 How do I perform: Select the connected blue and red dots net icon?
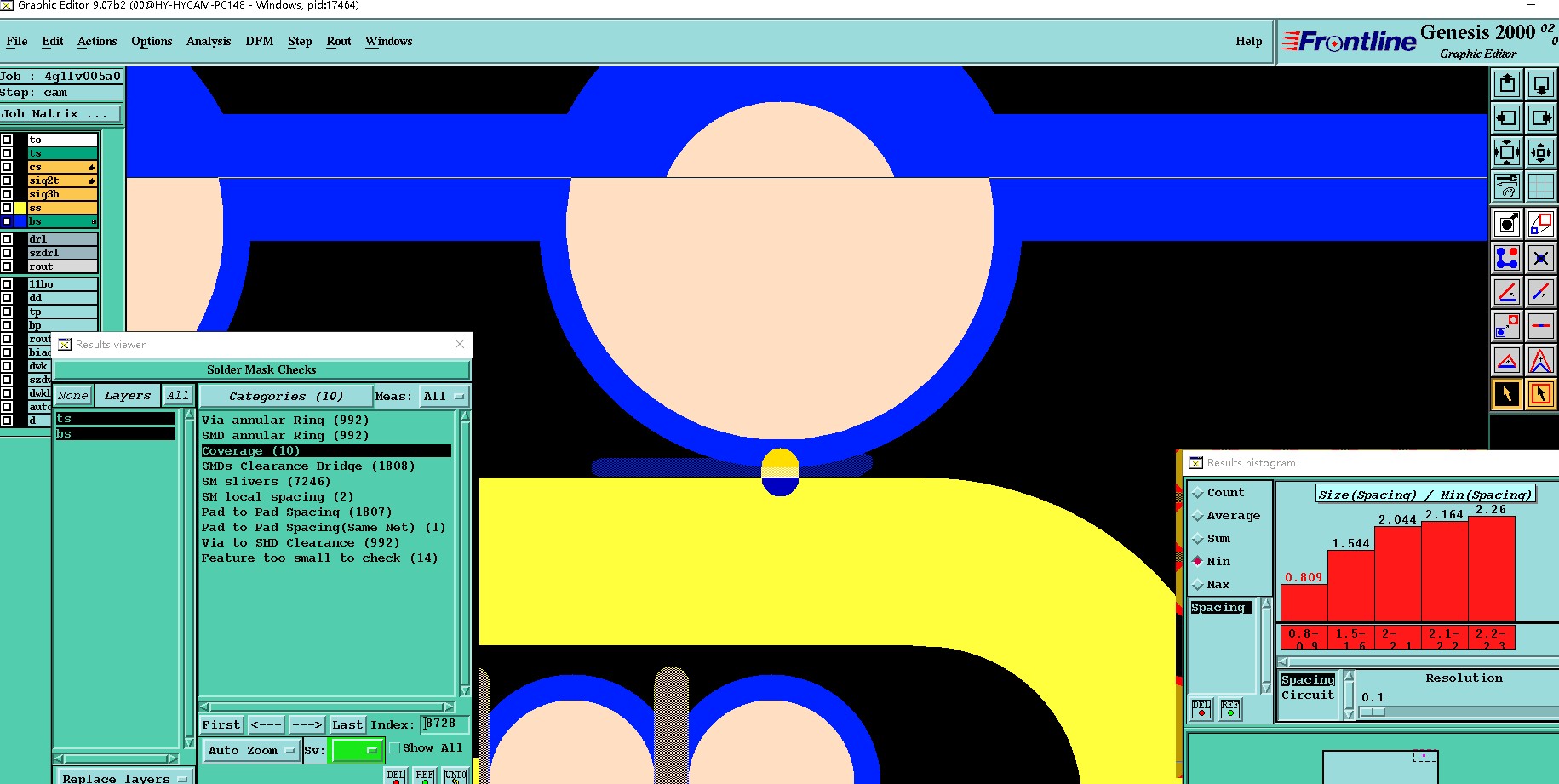pyautogui.click(x=1507, y=257)
